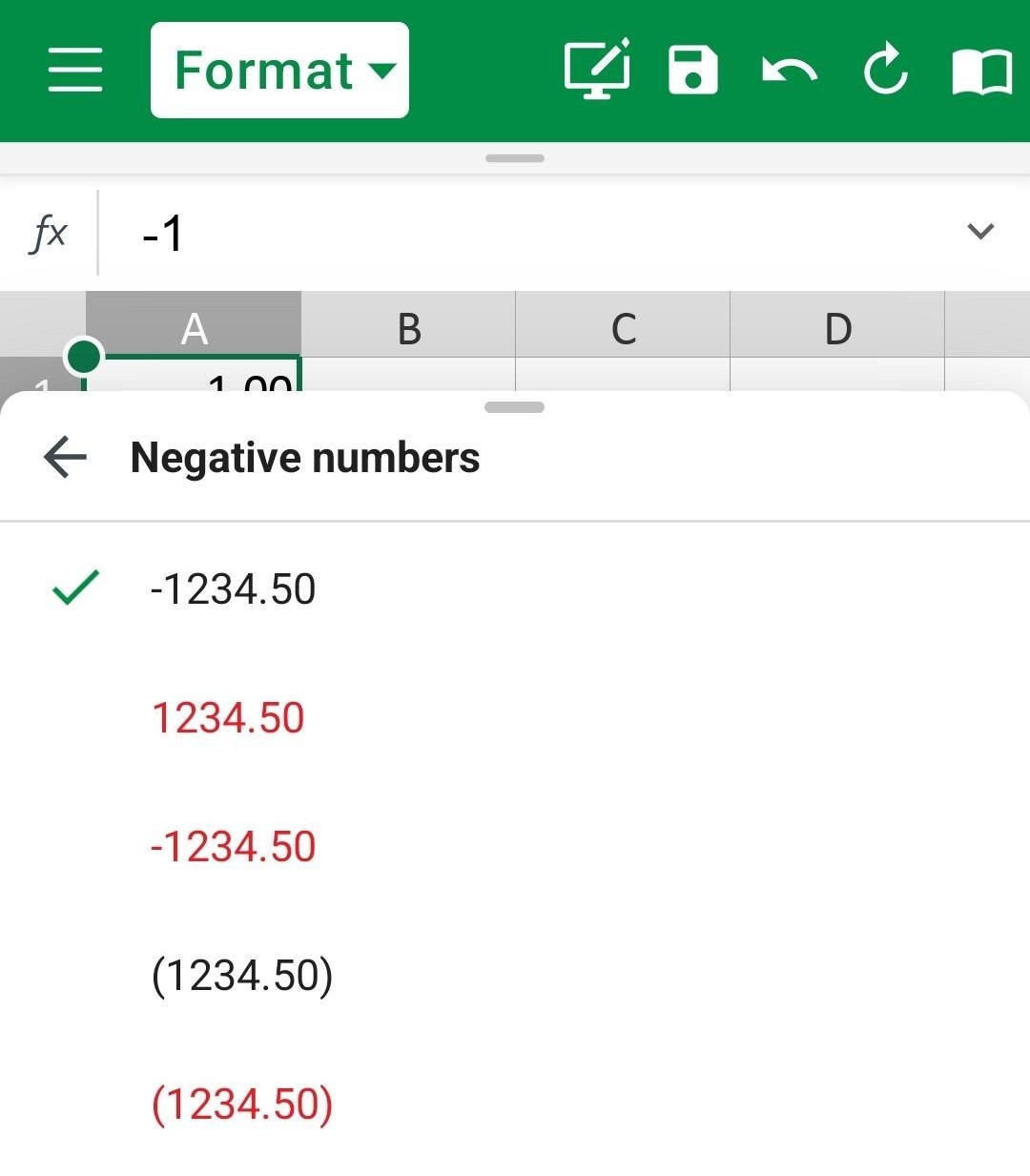Tap the fx function icon
The image size is (1030, 1176).
pyautogui.click(x=49, y=232)
